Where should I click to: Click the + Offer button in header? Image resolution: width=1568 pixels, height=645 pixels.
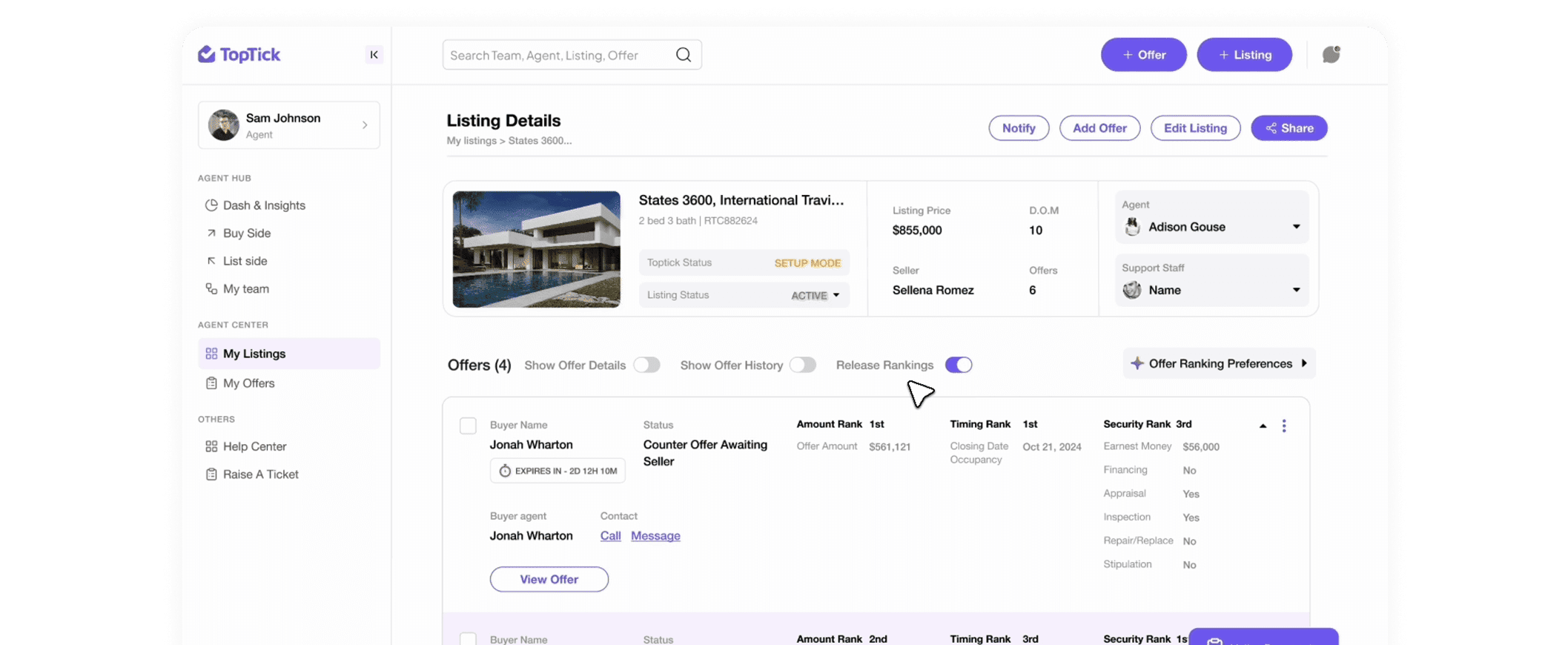coord(1143,55)
